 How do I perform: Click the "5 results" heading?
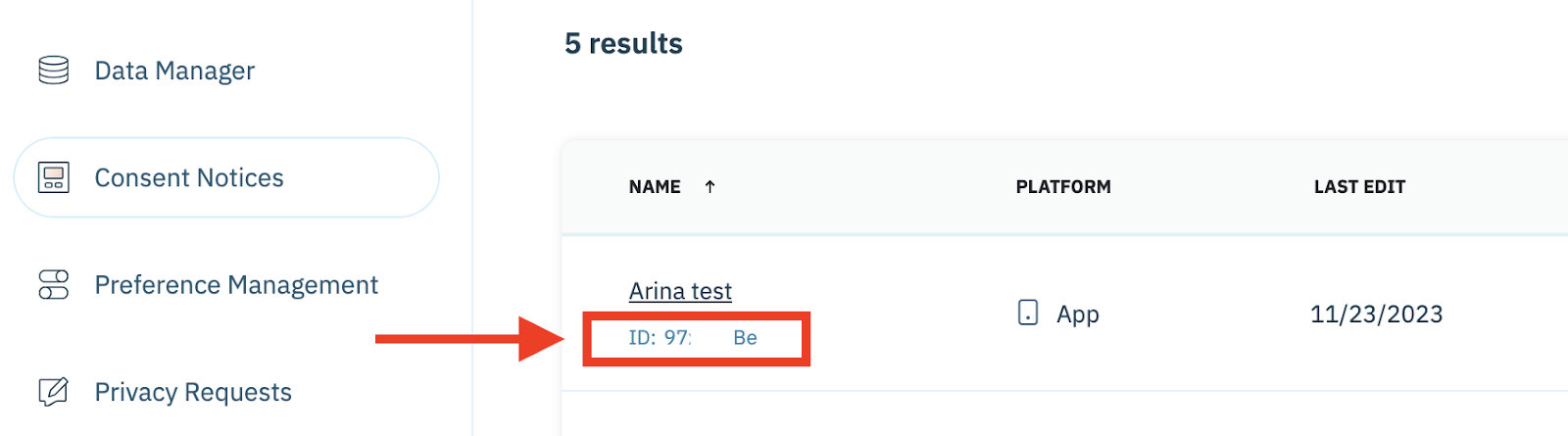point(623,43)
